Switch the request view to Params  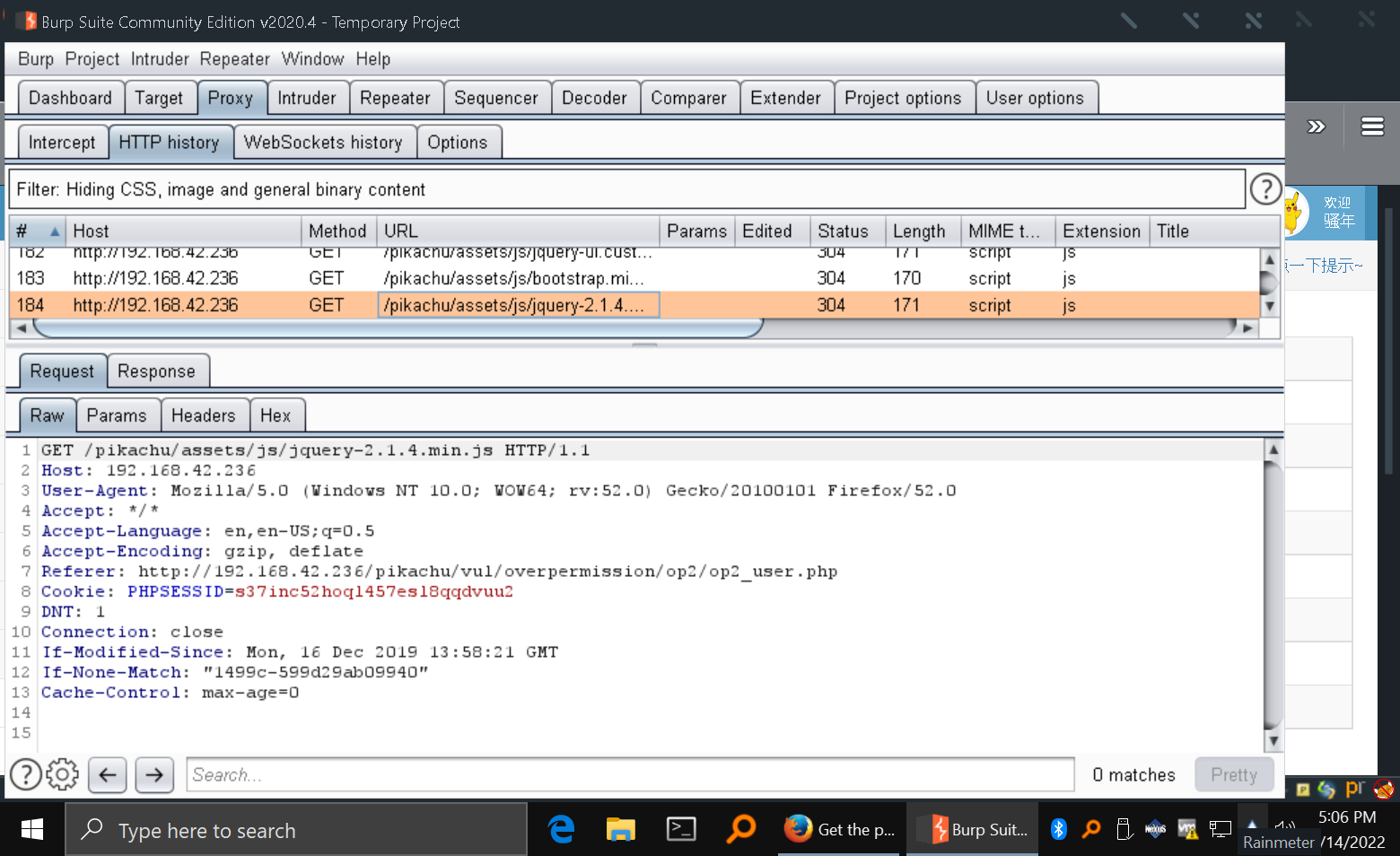[x=117, y=415]
